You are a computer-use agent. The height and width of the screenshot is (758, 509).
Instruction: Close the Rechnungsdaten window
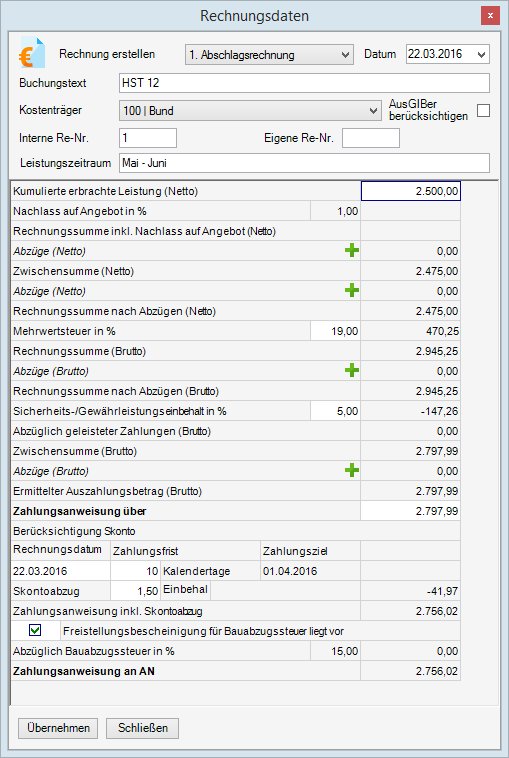click(490, 16)
